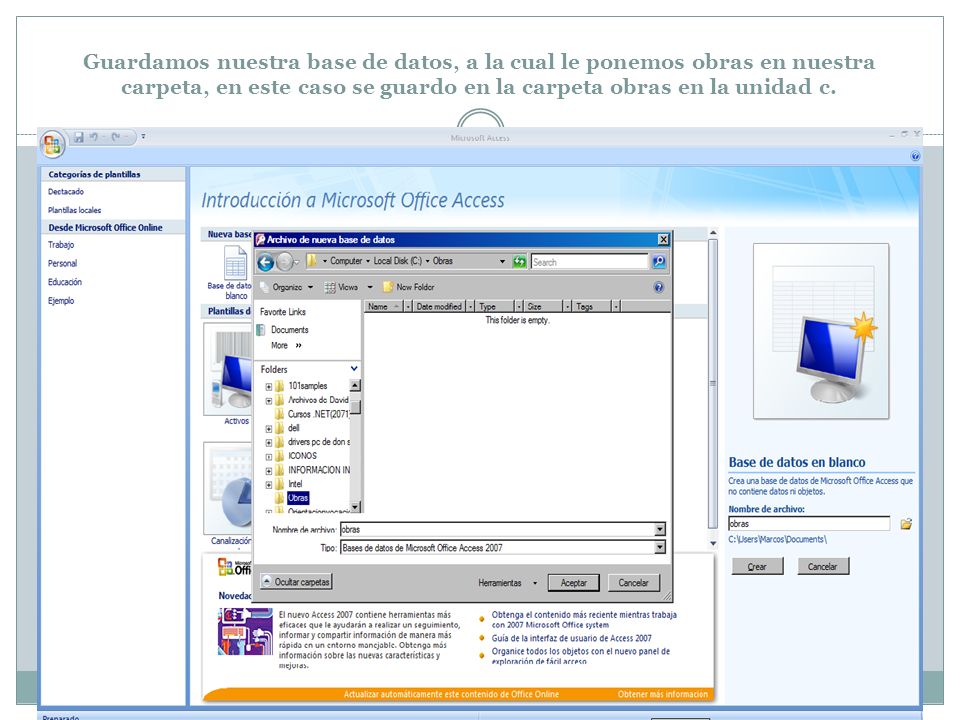
Task: Select the Ejemplo category
Action: click(61, 301)
